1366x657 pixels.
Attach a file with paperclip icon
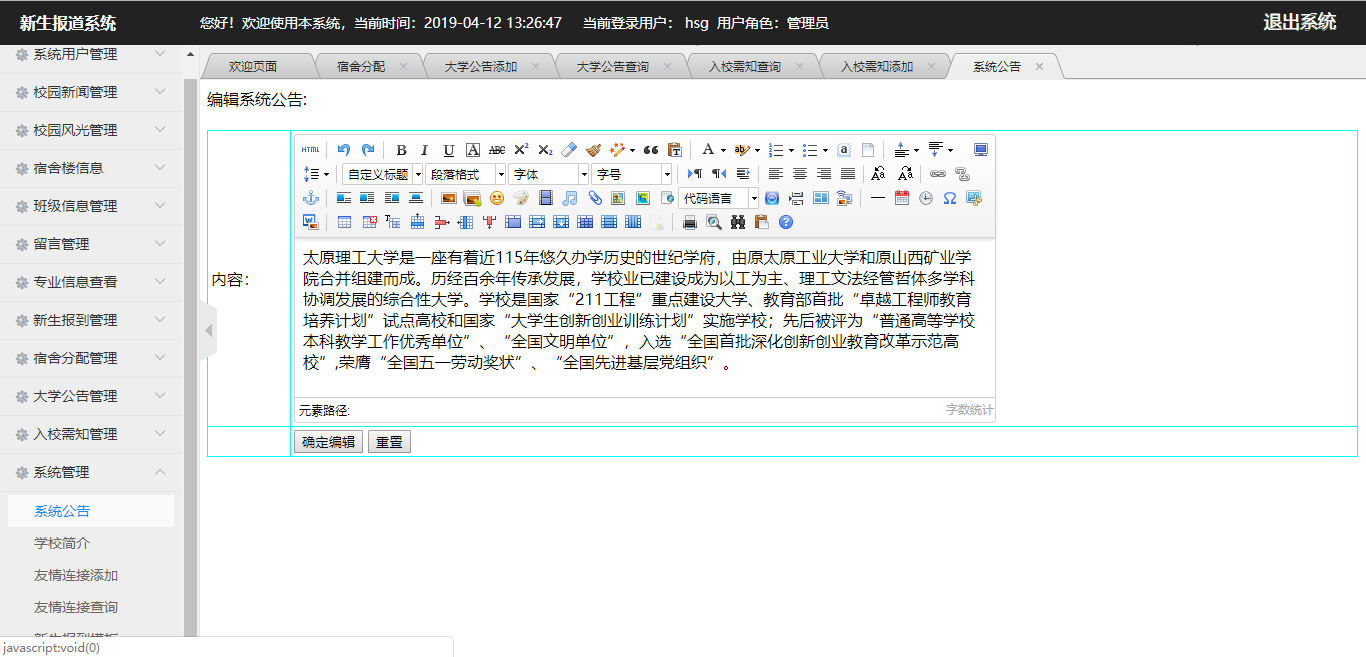[x=595, y=198]
